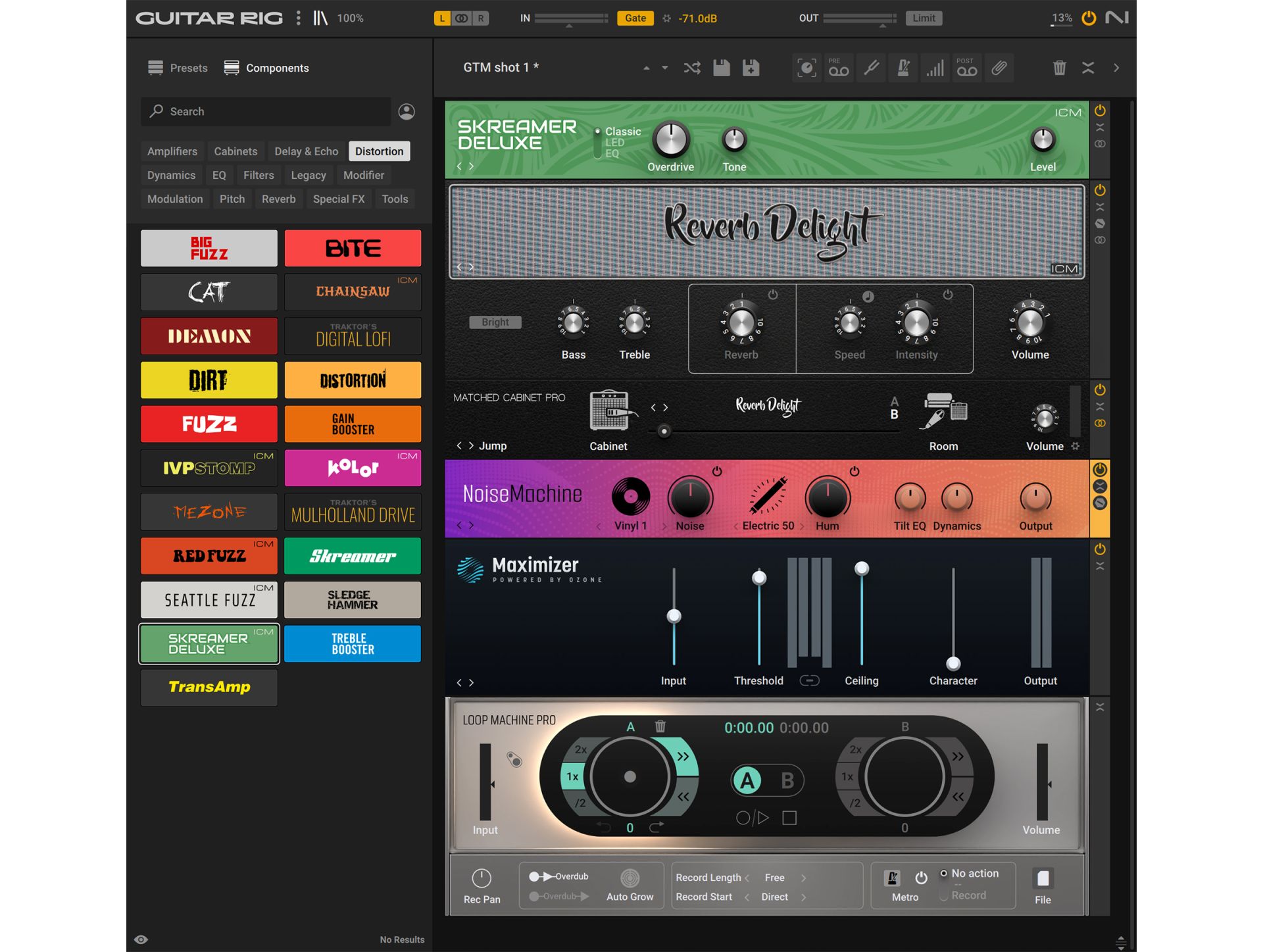This screenshot has width=1263, height=952.
Task: Collapse all rack components icon
Action: click(1088, 68)
